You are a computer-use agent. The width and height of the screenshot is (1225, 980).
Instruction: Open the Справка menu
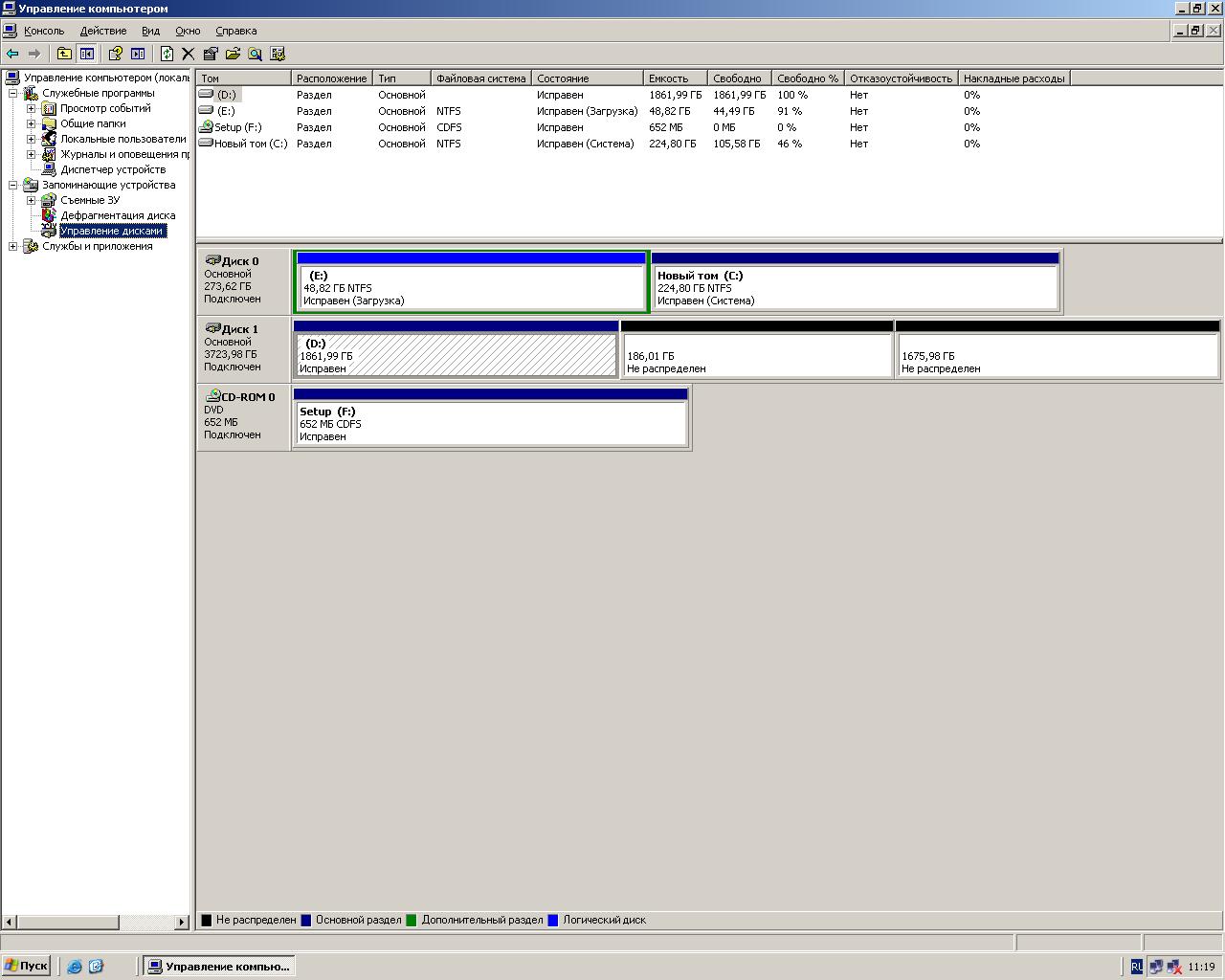click(x=235, y=31)
